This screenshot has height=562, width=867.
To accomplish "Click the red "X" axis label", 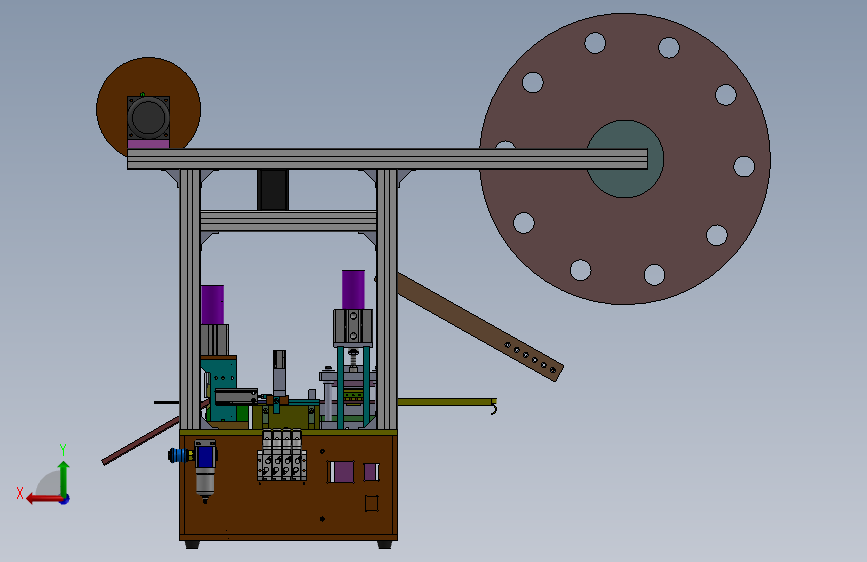I will tap(20, 493).
